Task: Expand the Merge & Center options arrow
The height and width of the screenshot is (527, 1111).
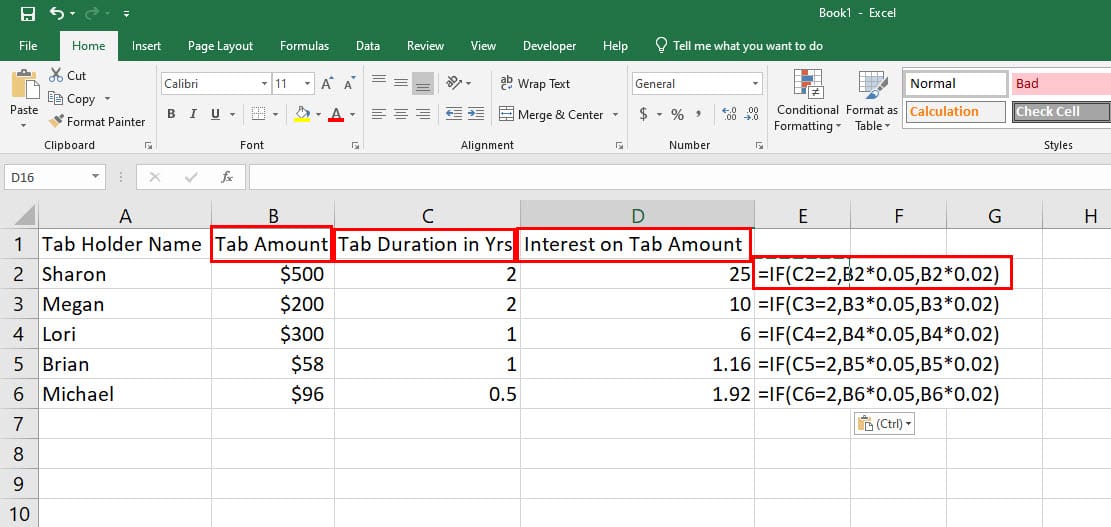Action: click(x=615, y=114)
